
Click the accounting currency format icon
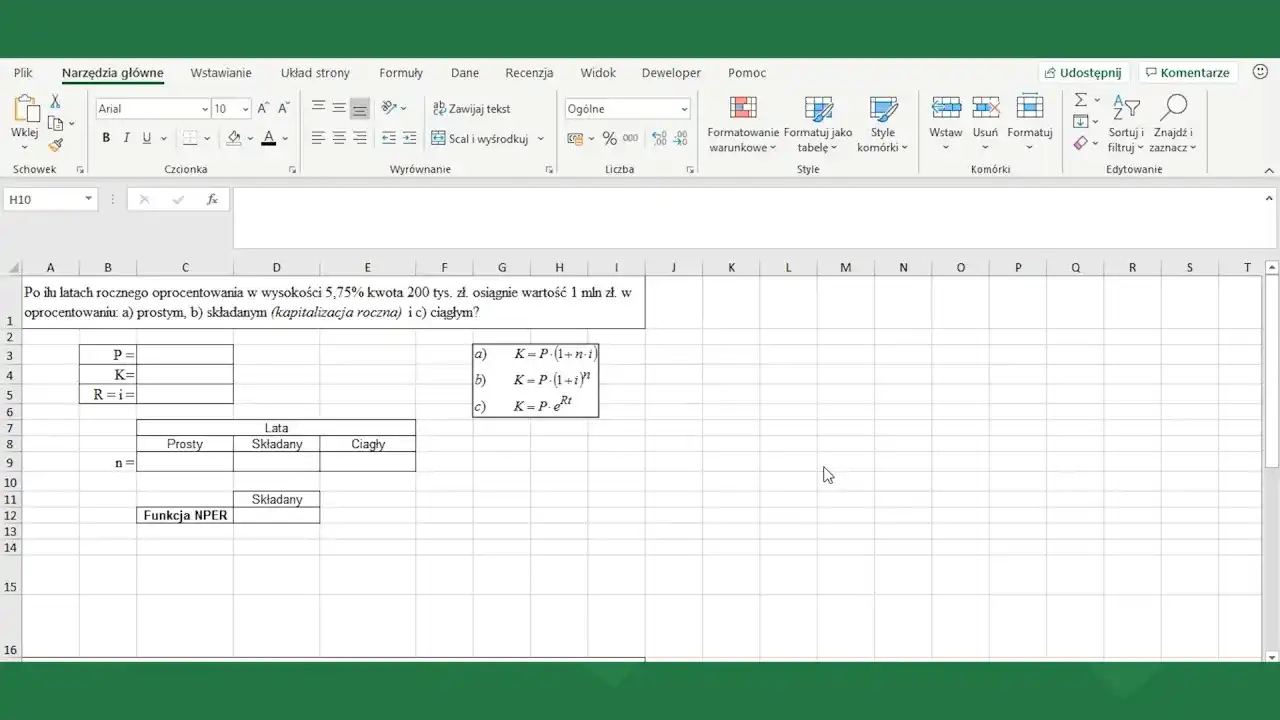point(575,139)
